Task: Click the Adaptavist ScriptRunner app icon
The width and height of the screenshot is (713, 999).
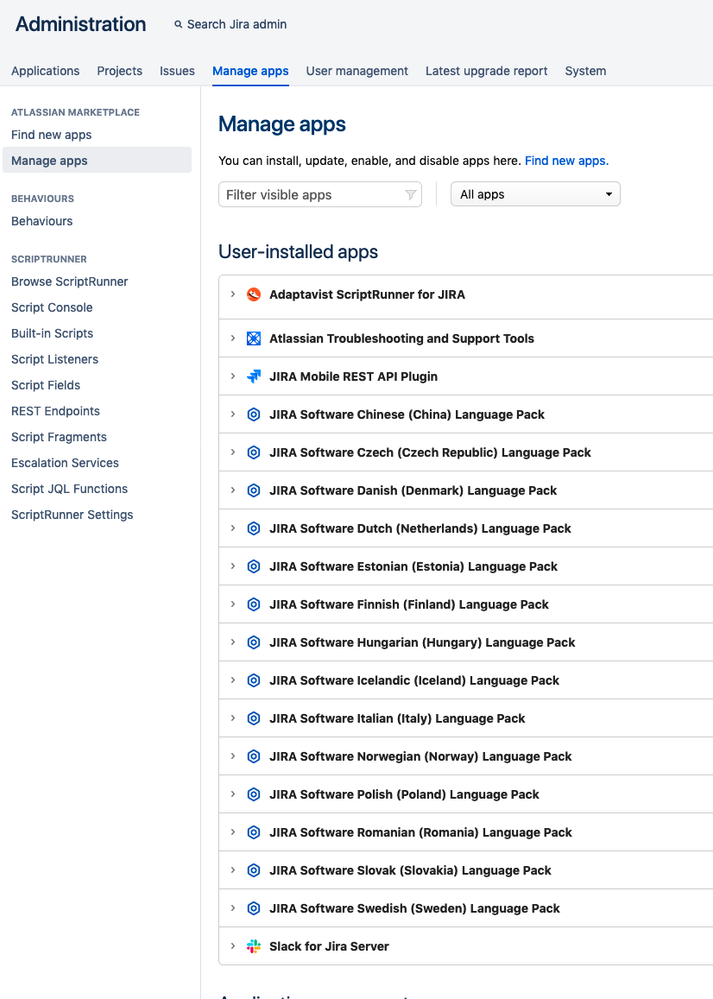Action: point(254,294)
